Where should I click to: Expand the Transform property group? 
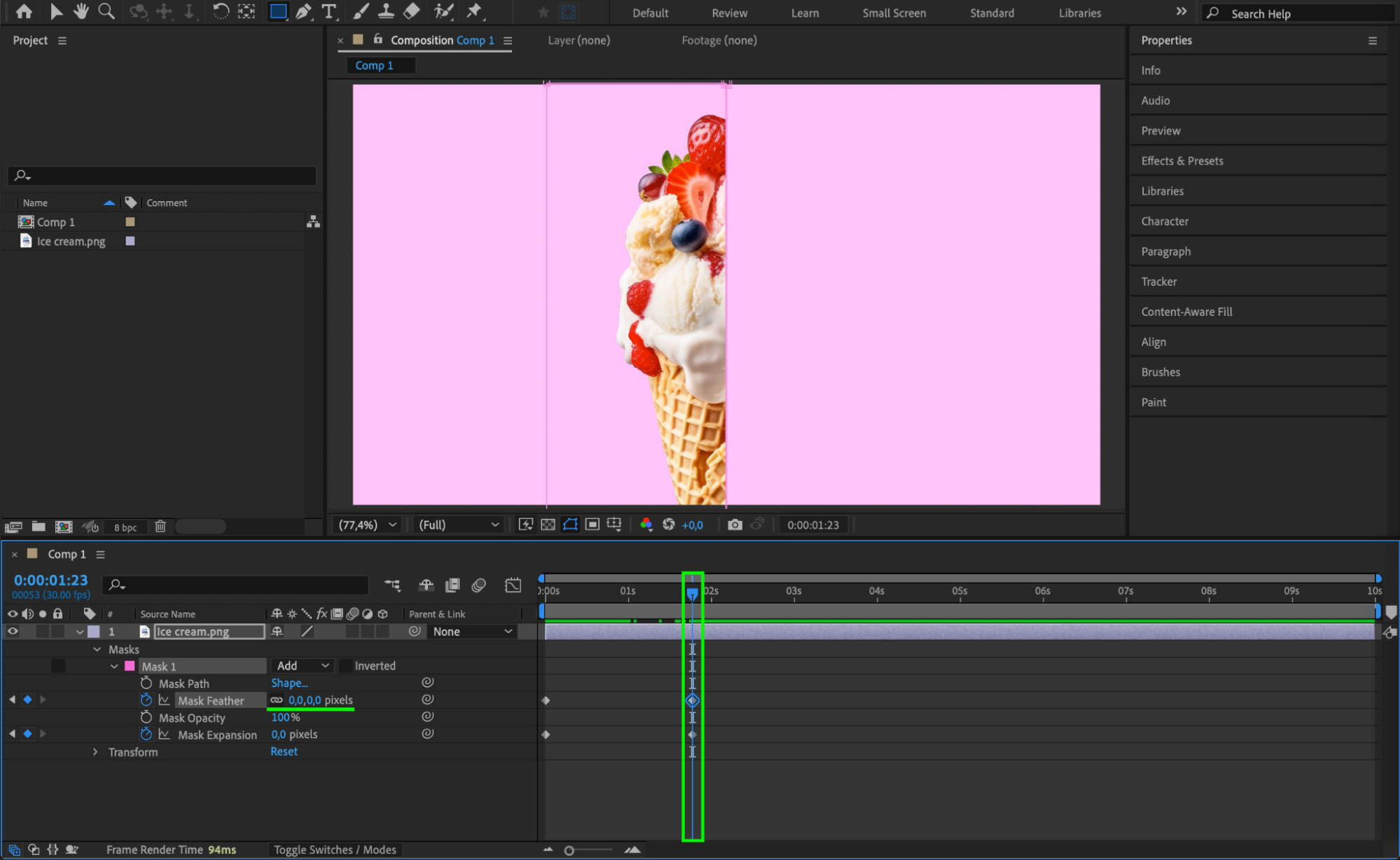tap(95, 752)
